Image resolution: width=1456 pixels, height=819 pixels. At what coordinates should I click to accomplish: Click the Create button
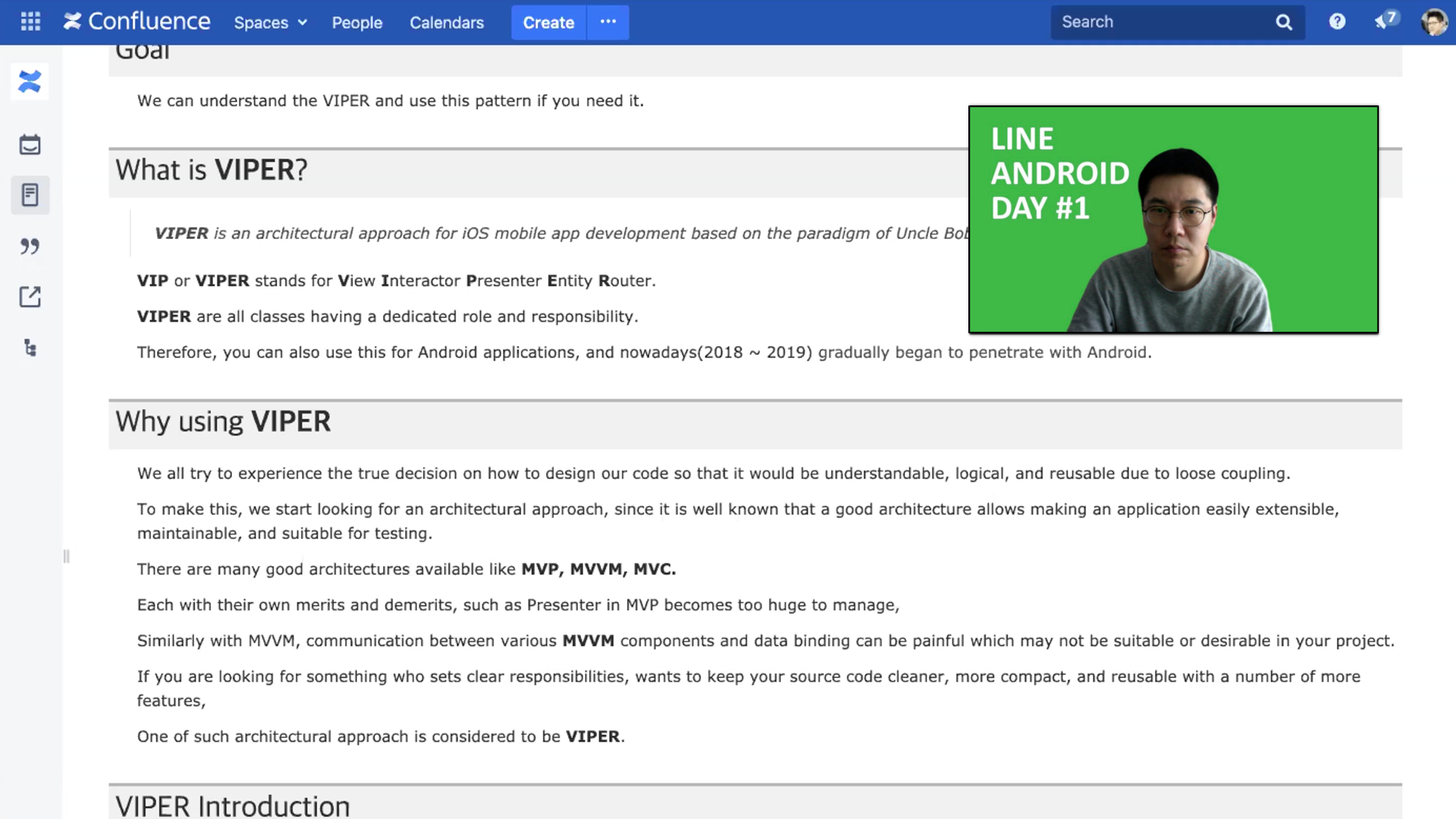coord(548,23)
